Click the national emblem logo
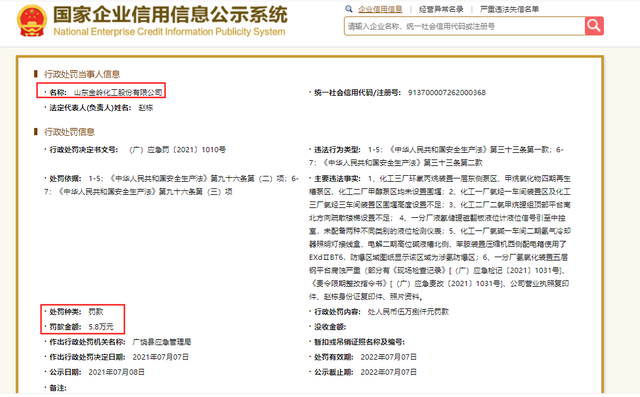 click(31, 21)
